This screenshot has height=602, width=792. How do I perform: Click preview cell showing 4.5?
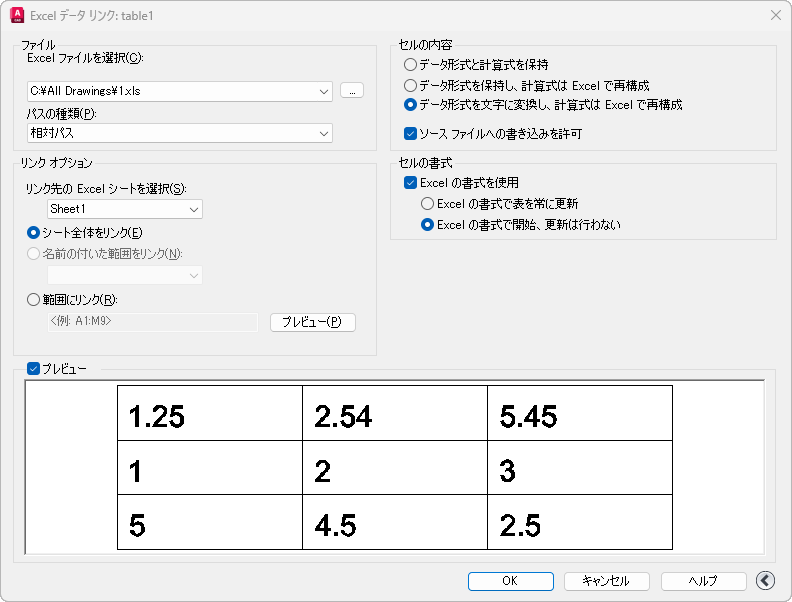pyautogui.click(x=395, y=522)
